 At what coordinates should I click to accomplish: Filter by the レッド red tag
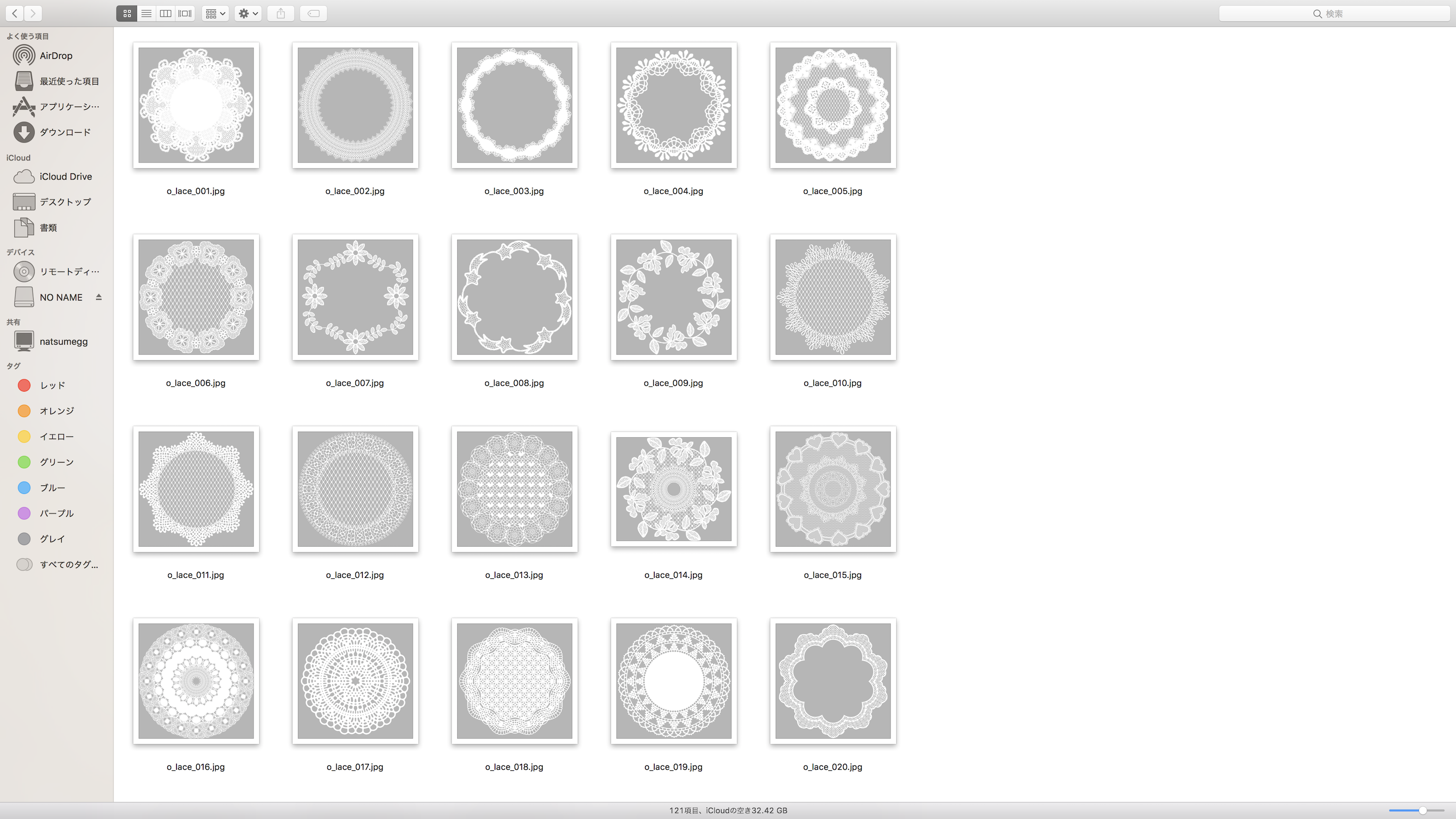pos(52,385)
